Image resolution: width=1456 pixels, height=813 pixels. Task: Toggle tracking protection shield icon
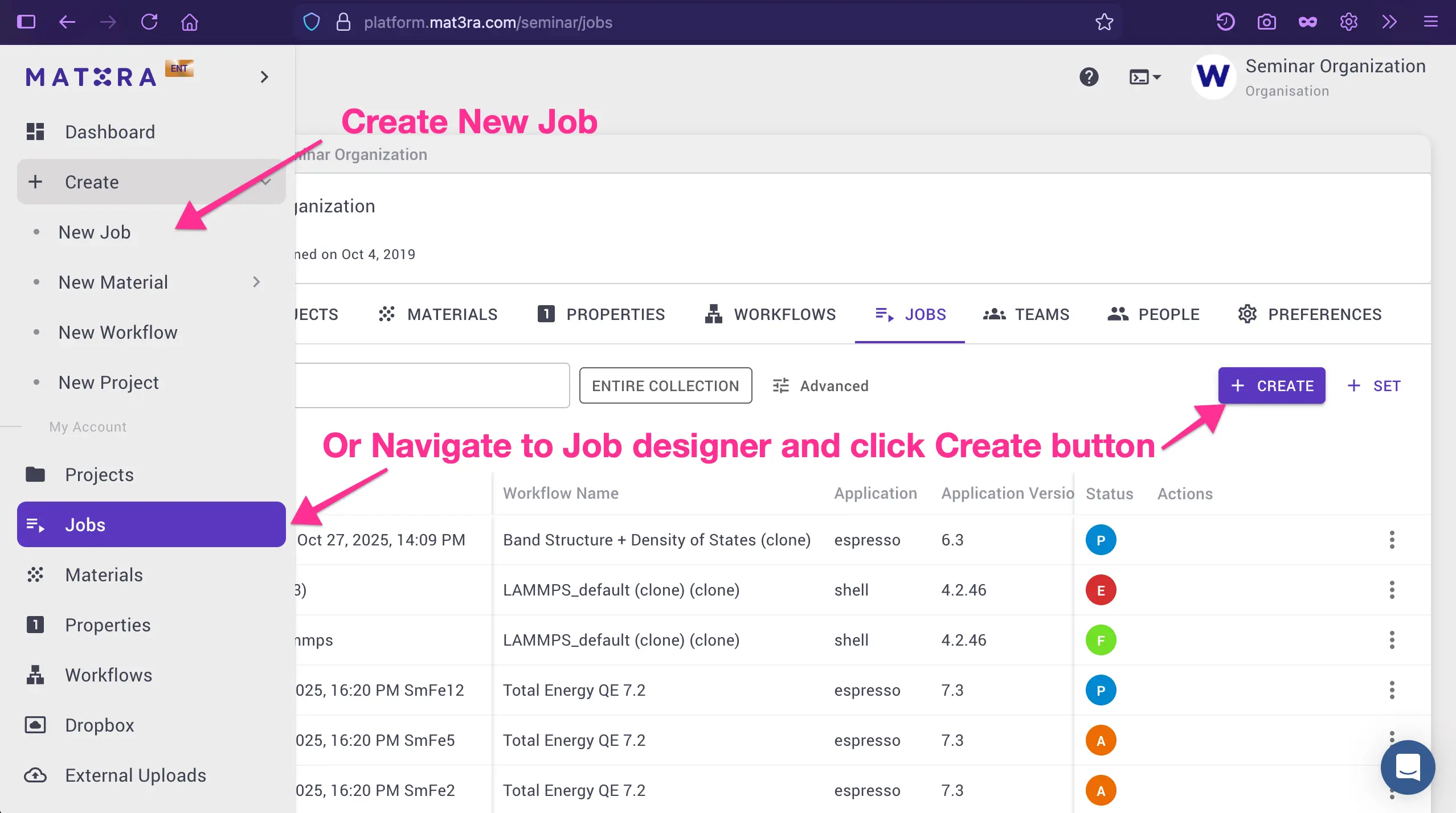(310, 22)
